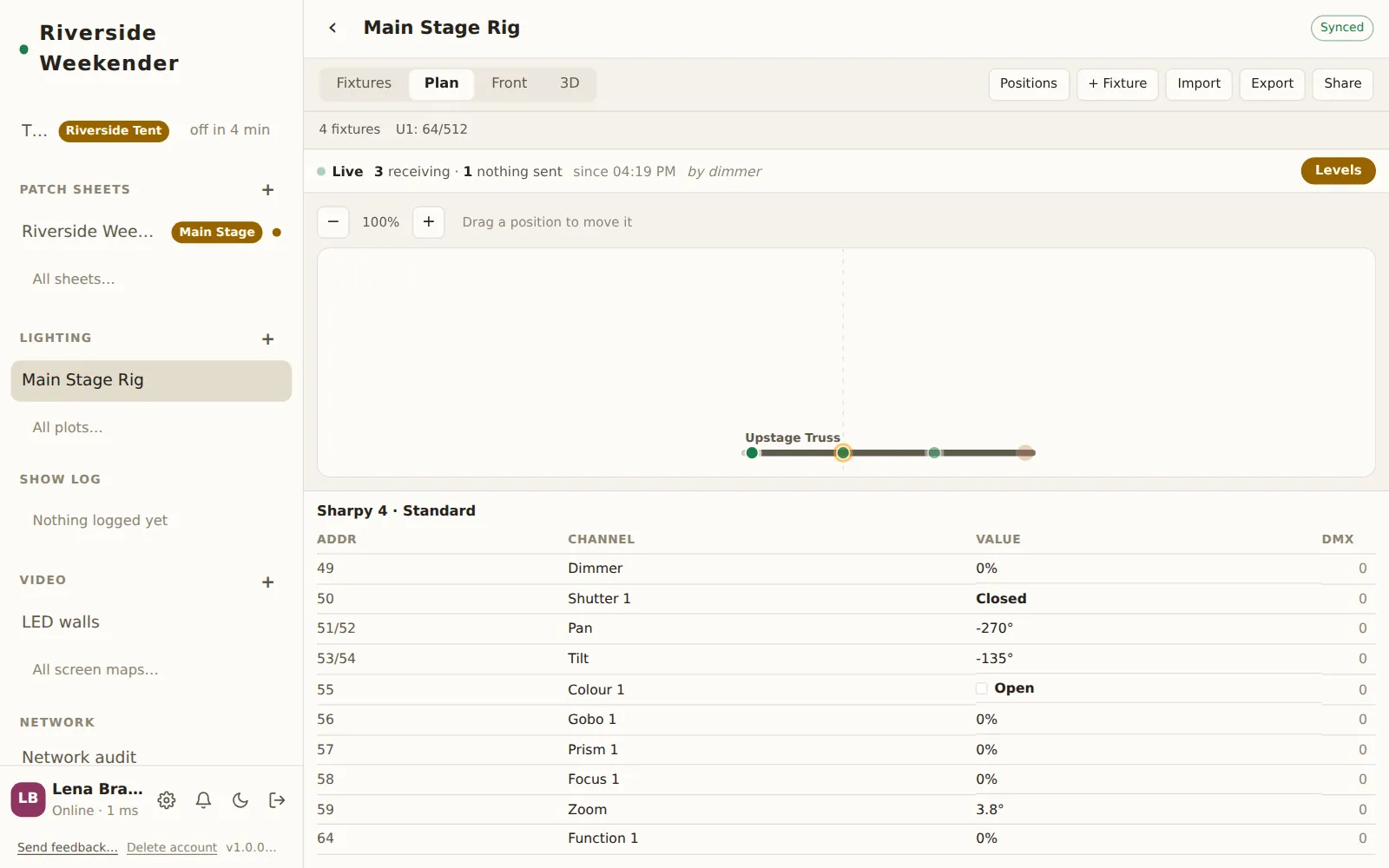Select the third fixture dot on the truss
The width and height of the screenshot is (1389, 868).
click(x=934, y=453)
